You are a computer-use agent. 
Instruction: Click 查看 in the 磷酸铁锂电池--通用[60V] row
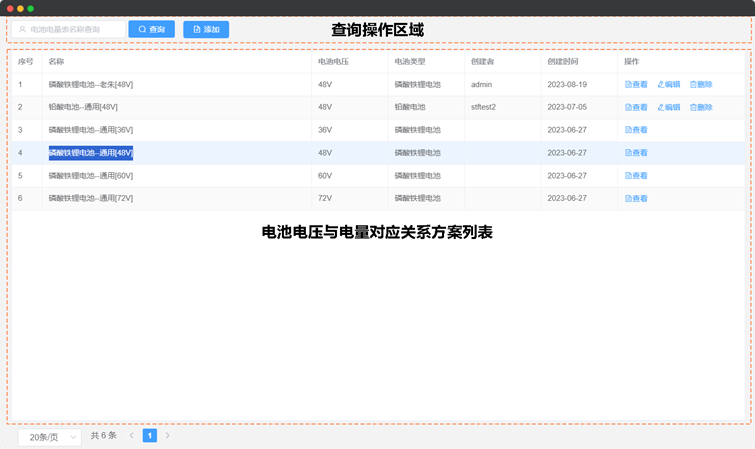(636, 176)
